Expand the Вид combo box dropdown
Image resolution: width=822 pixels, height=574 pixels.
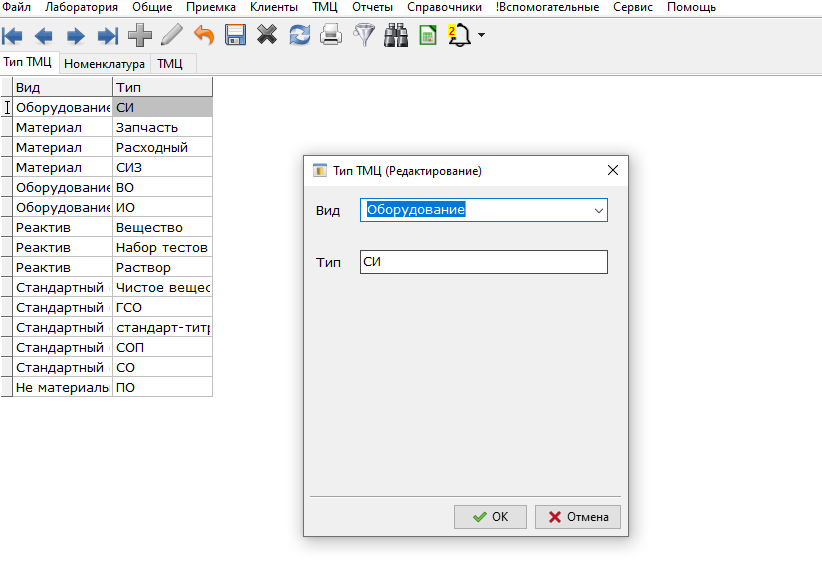(x=598, y=210)
